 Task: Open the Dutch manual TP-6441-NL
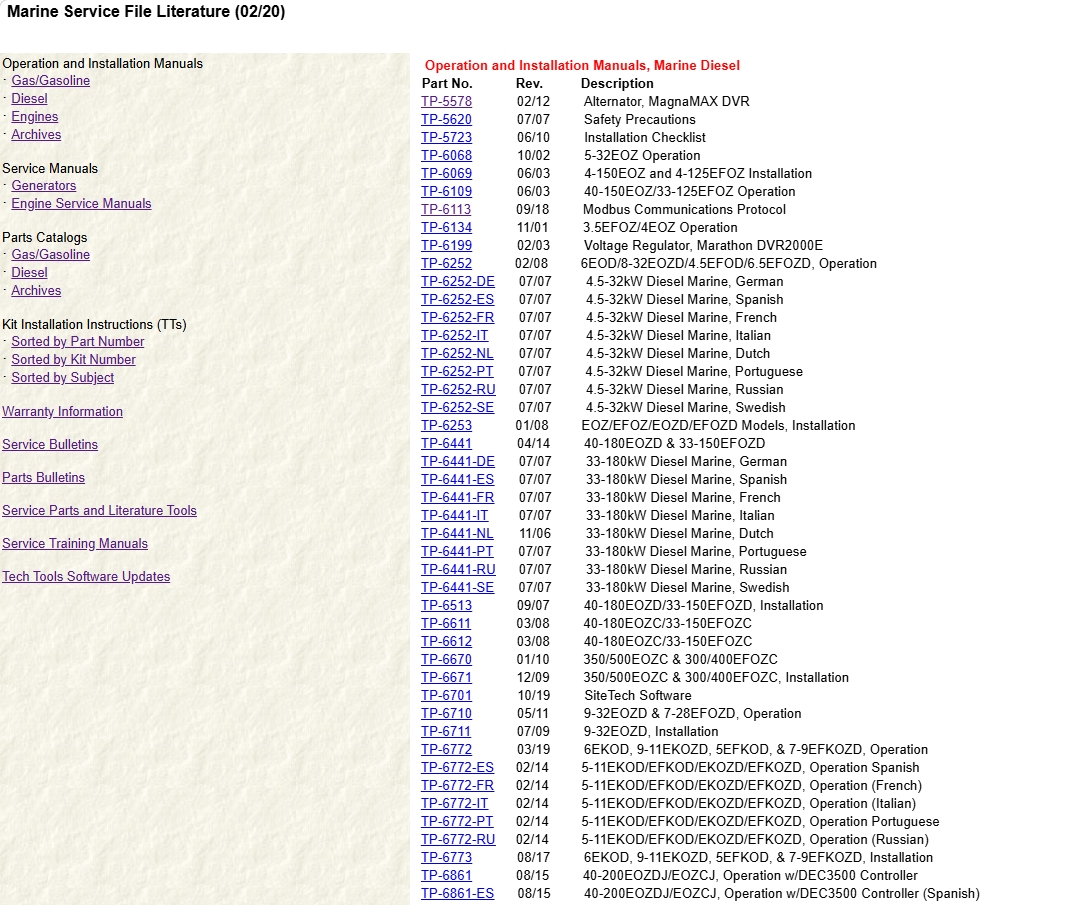point(457,534)
